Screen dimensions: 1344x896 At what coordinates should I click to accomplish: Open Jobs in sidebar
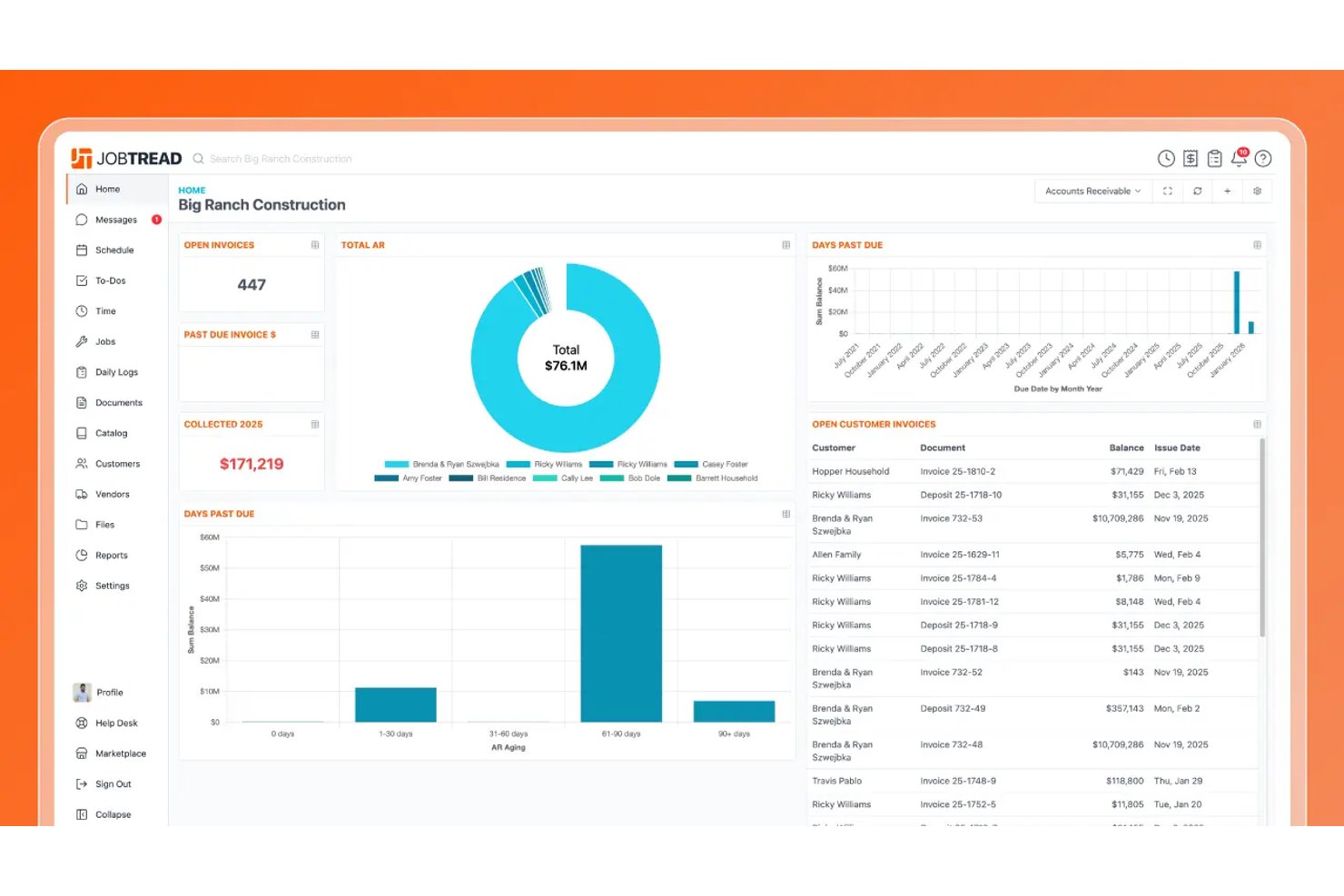116,341
